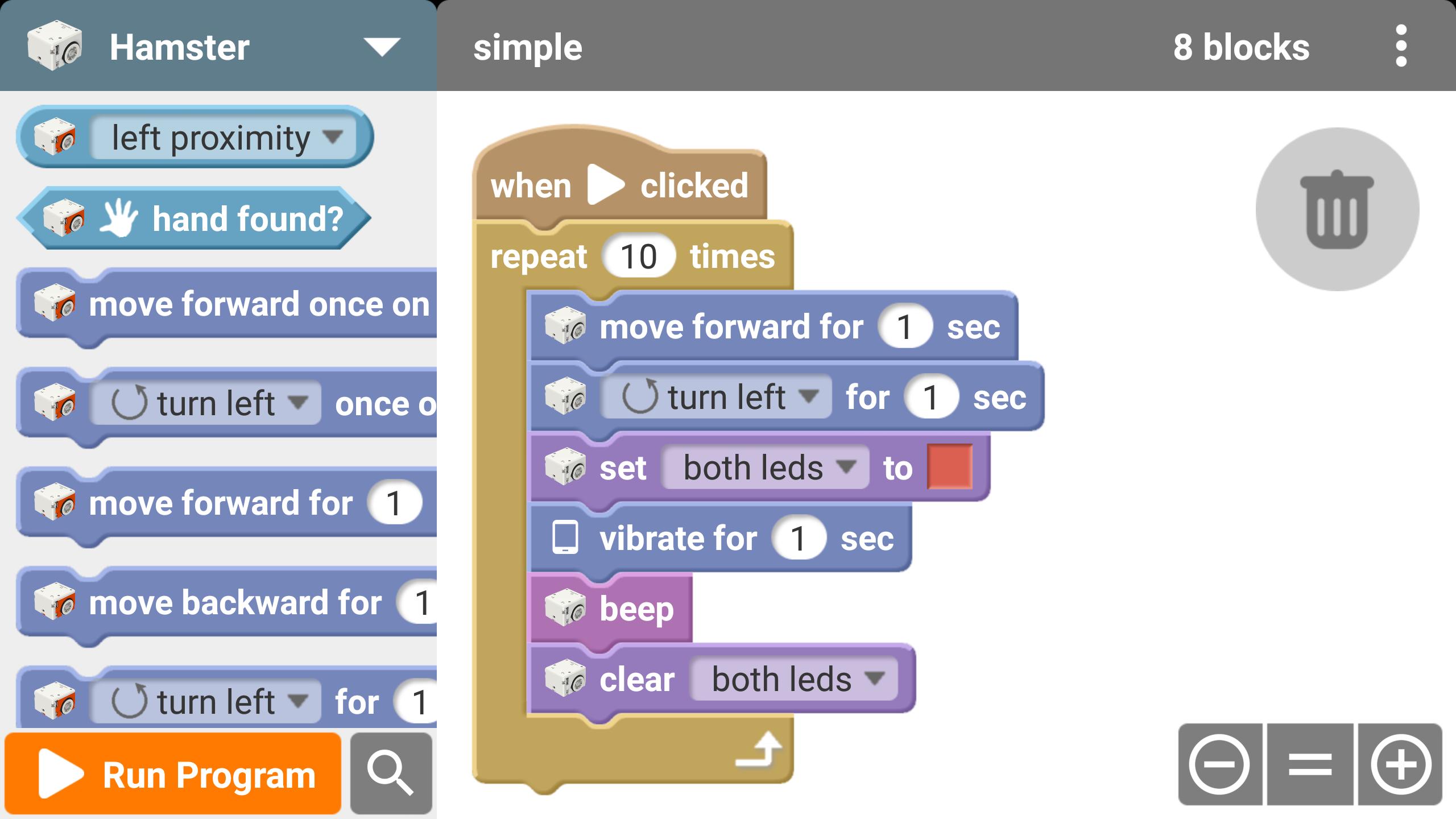The height and width of the screenshot is (819, 1456).
Task: Open block search with magnifier icon
Action: (x=390, y=773)
